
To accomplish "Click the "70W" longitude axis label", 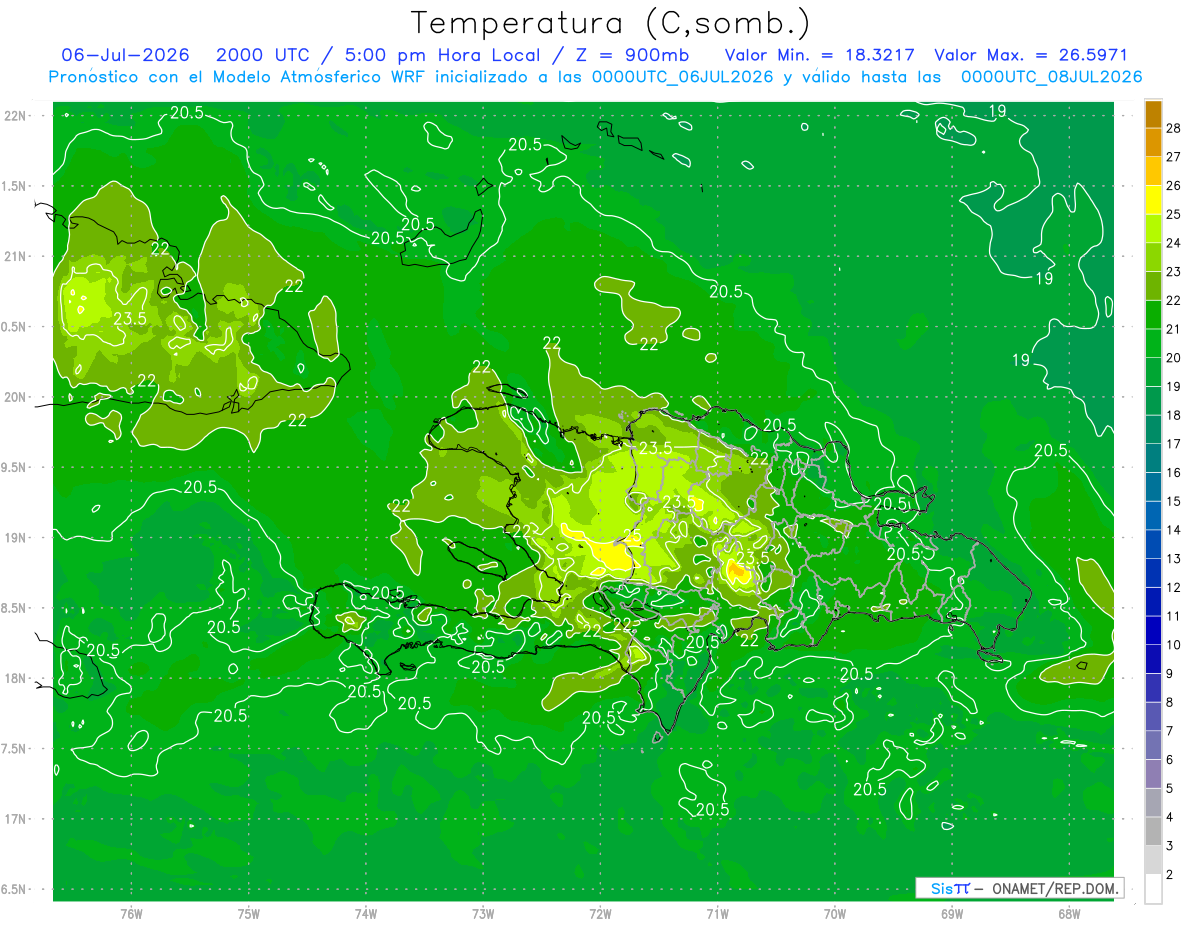I will click(835, 914).
